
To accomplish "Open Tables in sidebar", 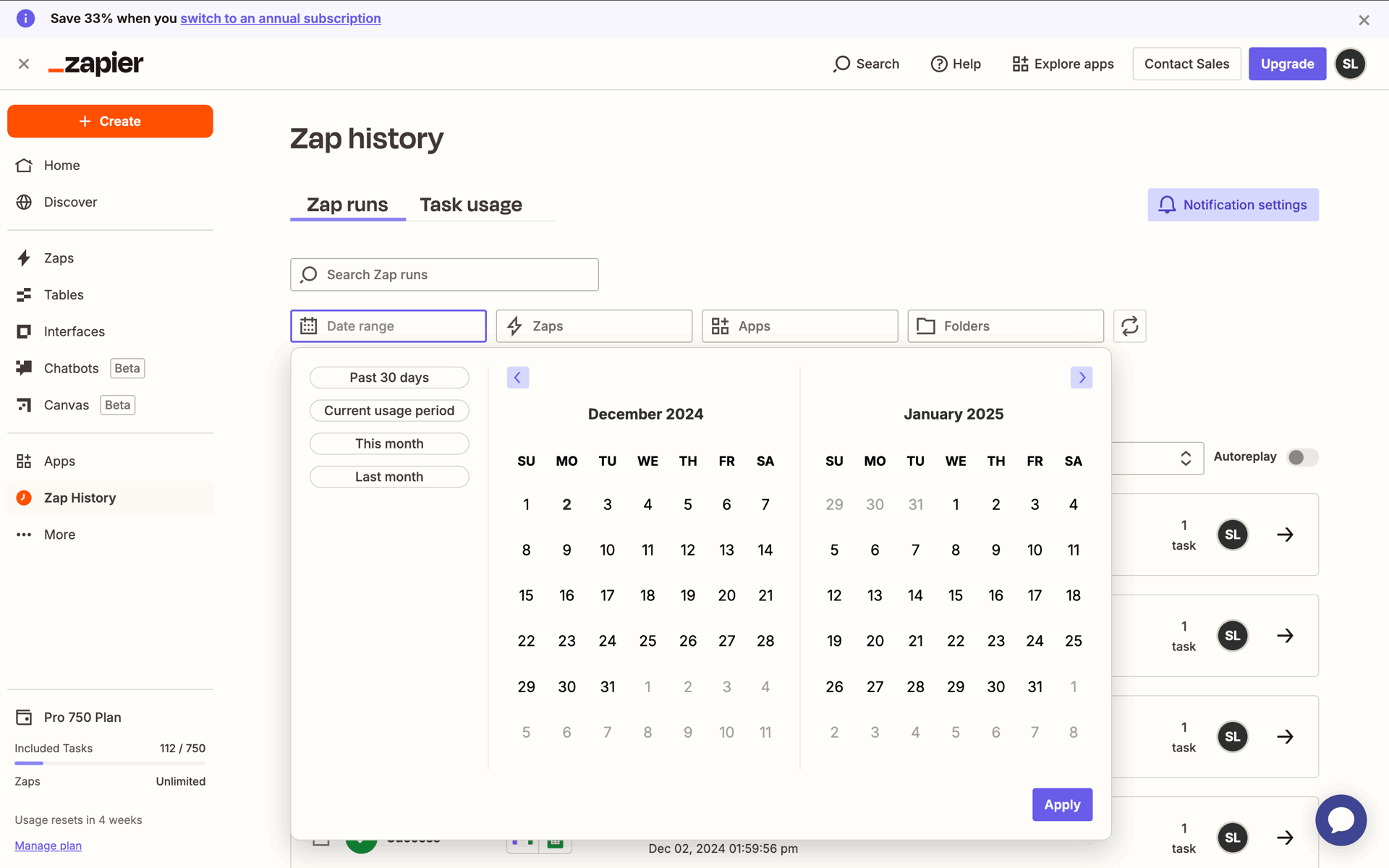I will pyautogui.click(x=110, y=294).
